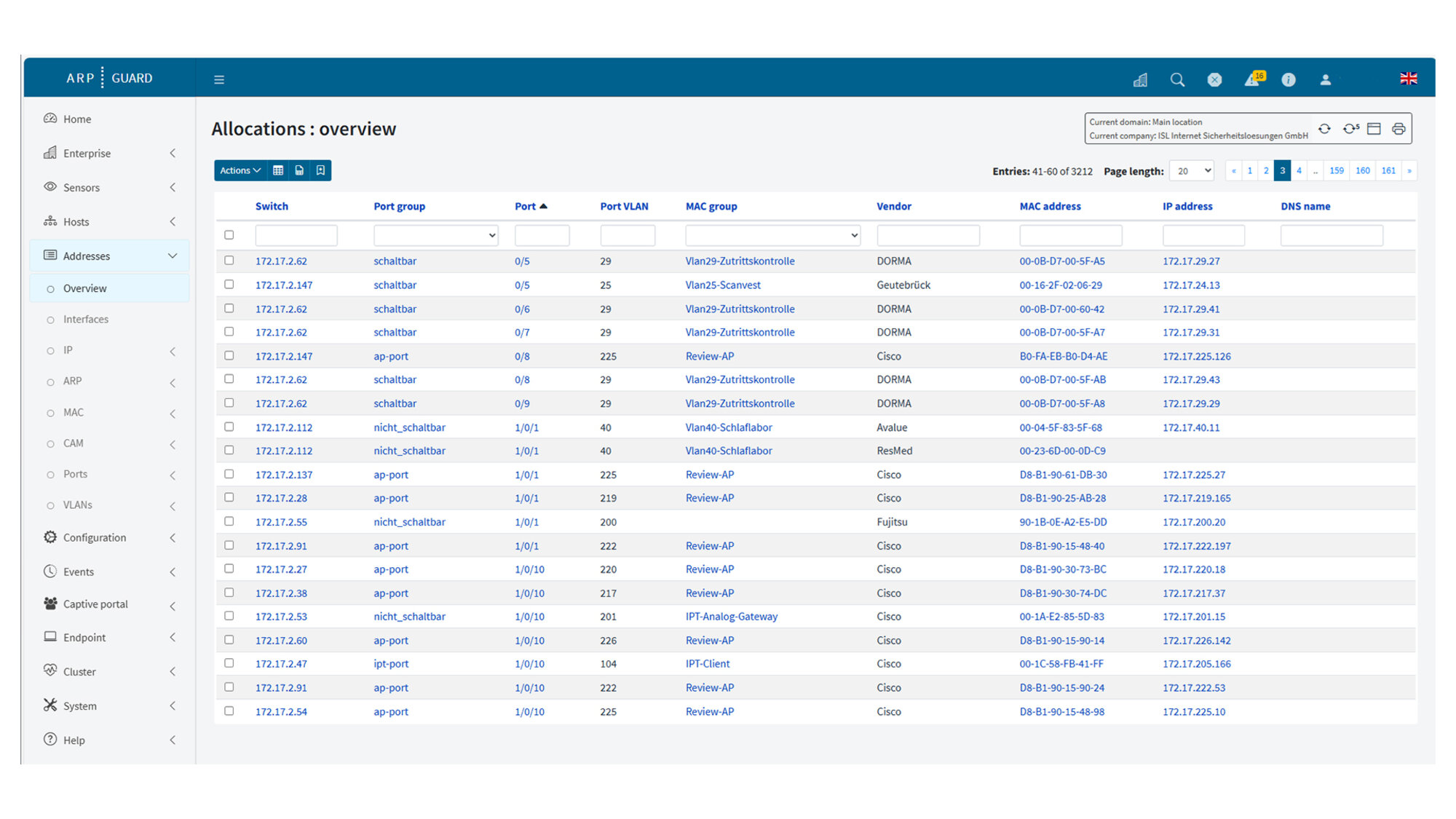The width and height of the screenshot is (1456, 819).
Task: Go to page 4 in the pagination
Action: pos(1299,170)
